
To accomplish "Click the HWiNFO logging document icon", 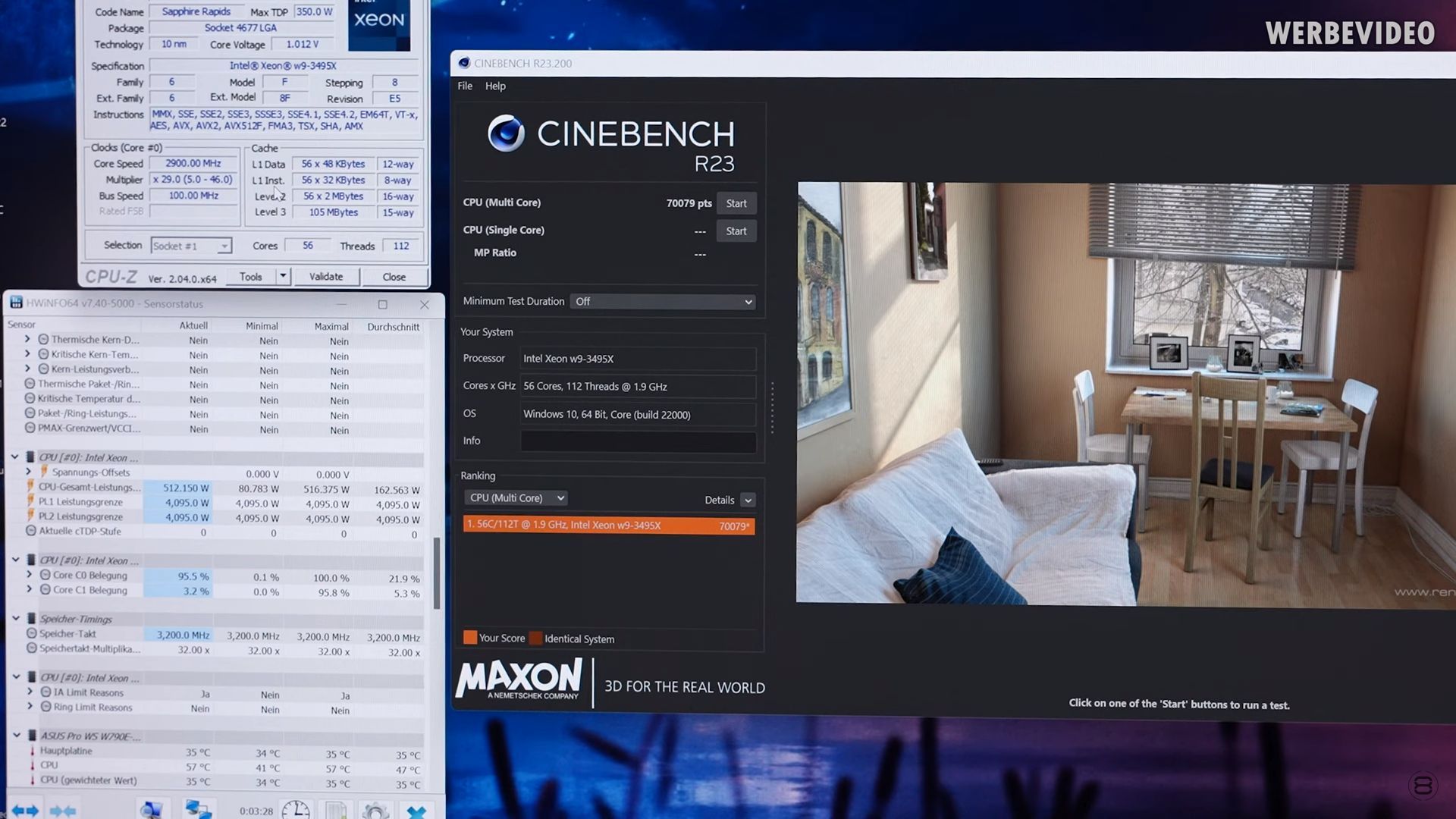I will [336, 810].
